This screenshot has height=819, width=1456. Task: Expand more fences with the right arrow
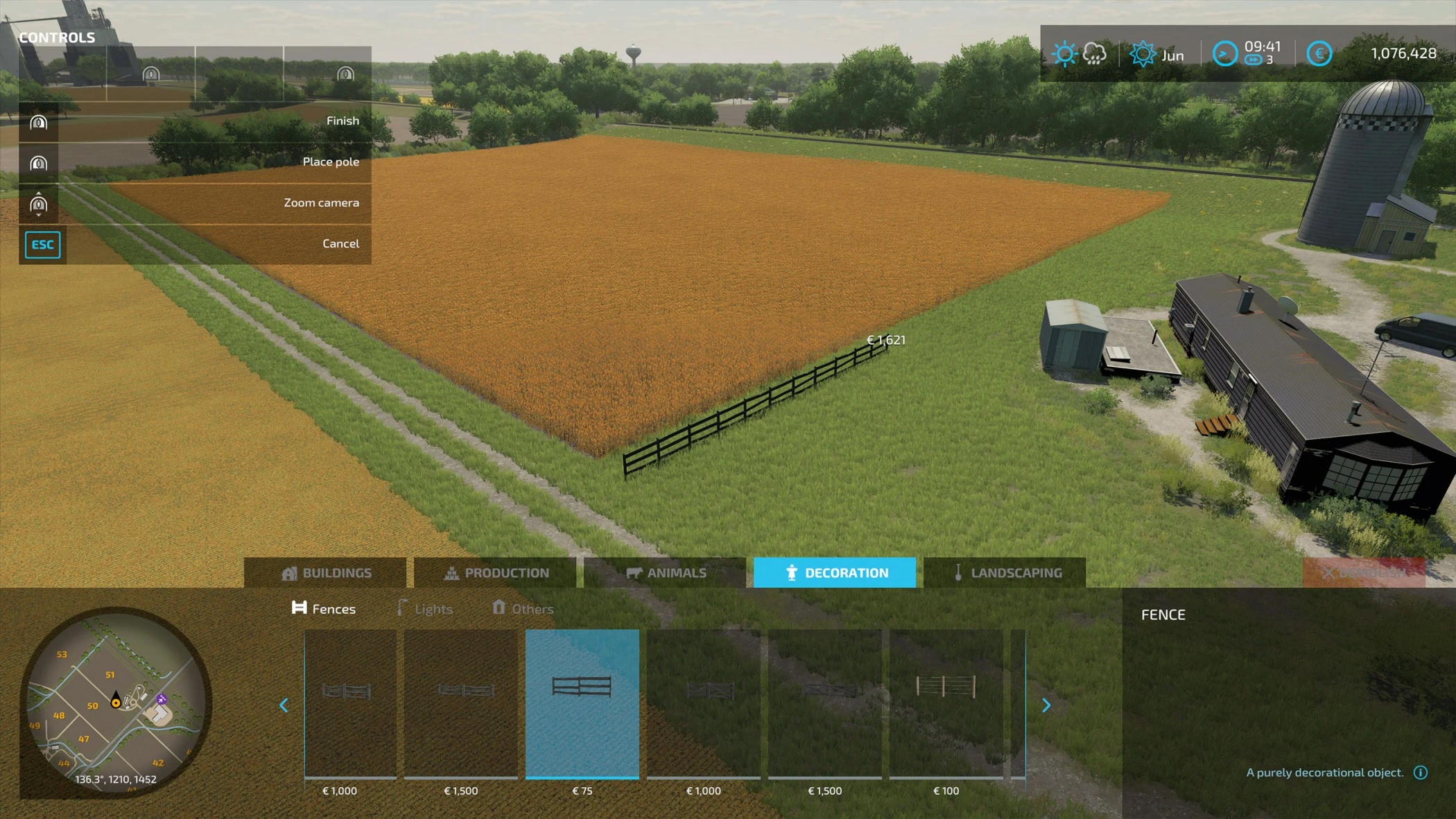(1047, 705)
